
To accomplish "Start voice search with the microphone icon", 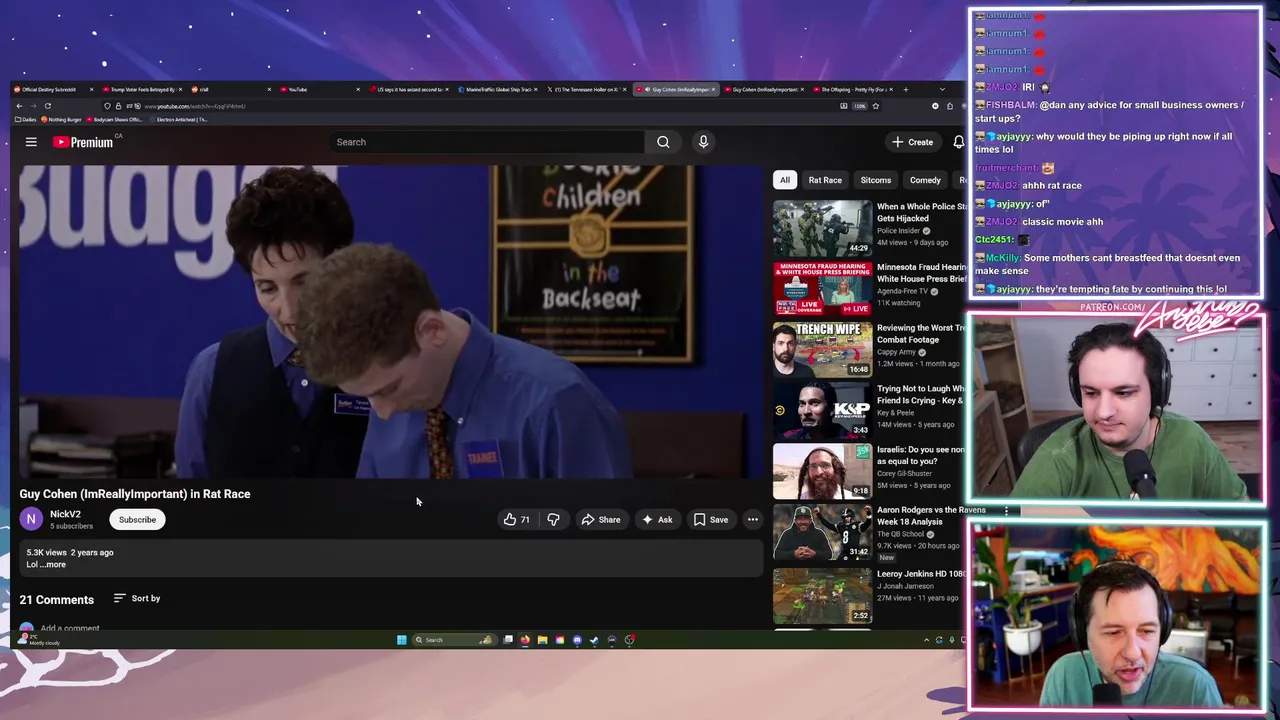I will coord(703,142).
